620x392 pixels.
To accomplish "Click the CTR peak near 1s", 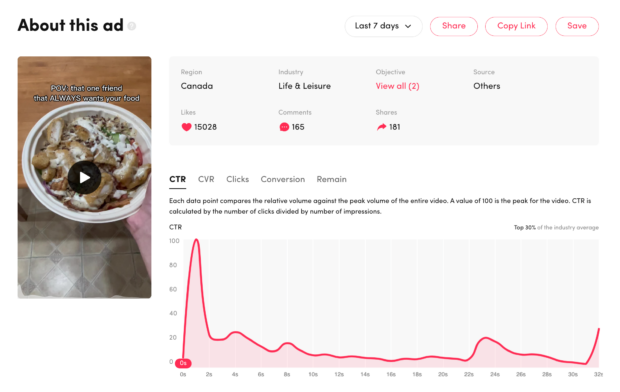I will (196, 240).
